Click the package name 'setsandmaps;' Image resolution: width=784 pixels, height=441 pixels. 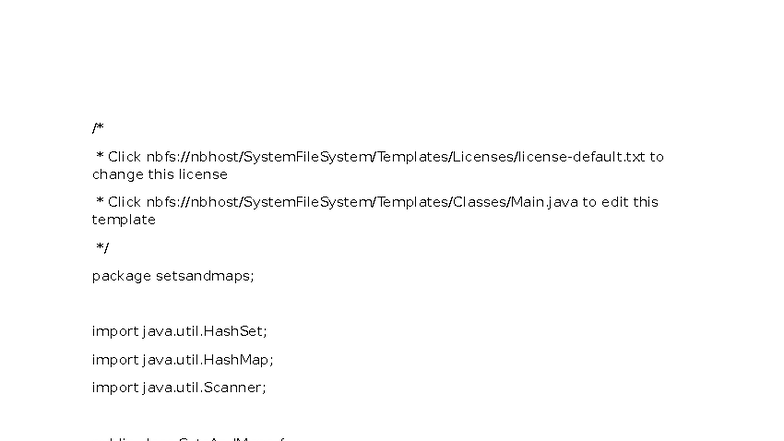[x=205, y=276]
